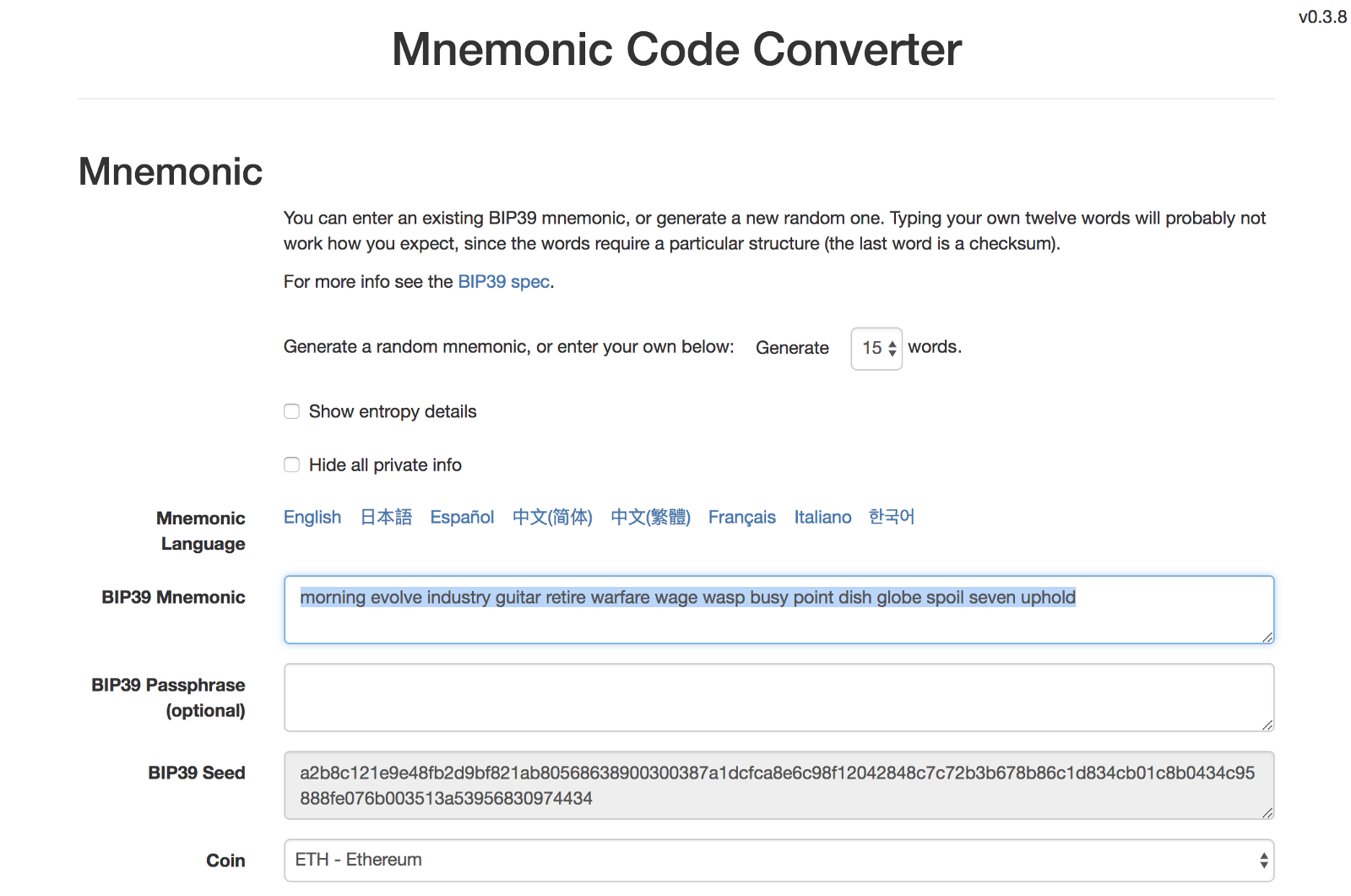Image resolution: width=1351 pixels, height=896 pixels.
Task: Click the BIP39 Passphrase resize handle
Action: 1267,725
